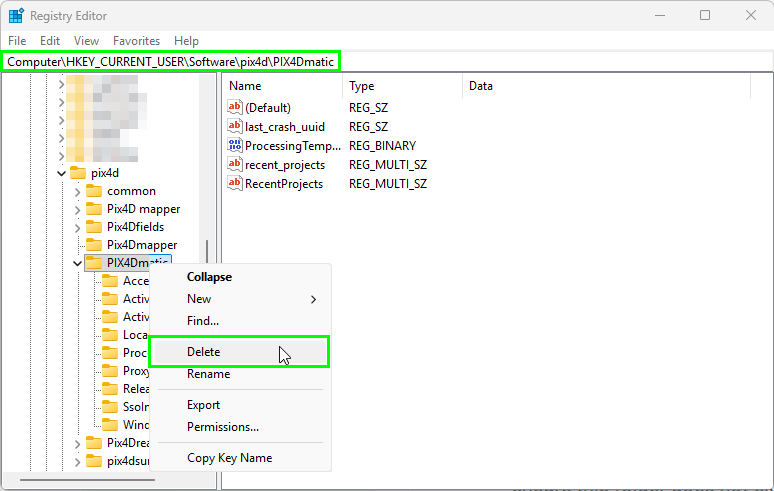Select the common tree key label
The image size is (774, 491).
[131, 191]
